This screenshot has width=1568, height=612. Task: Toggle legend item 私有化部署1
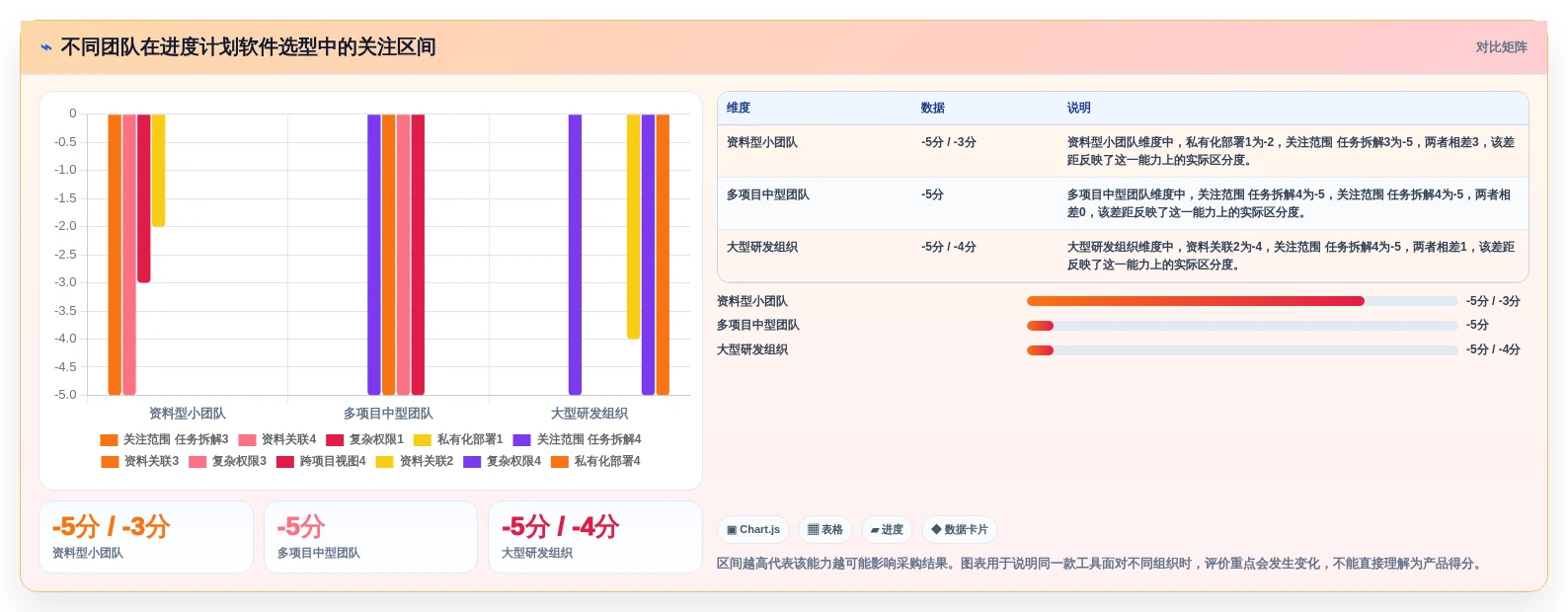pyautogui.click(x=458, y=439)
